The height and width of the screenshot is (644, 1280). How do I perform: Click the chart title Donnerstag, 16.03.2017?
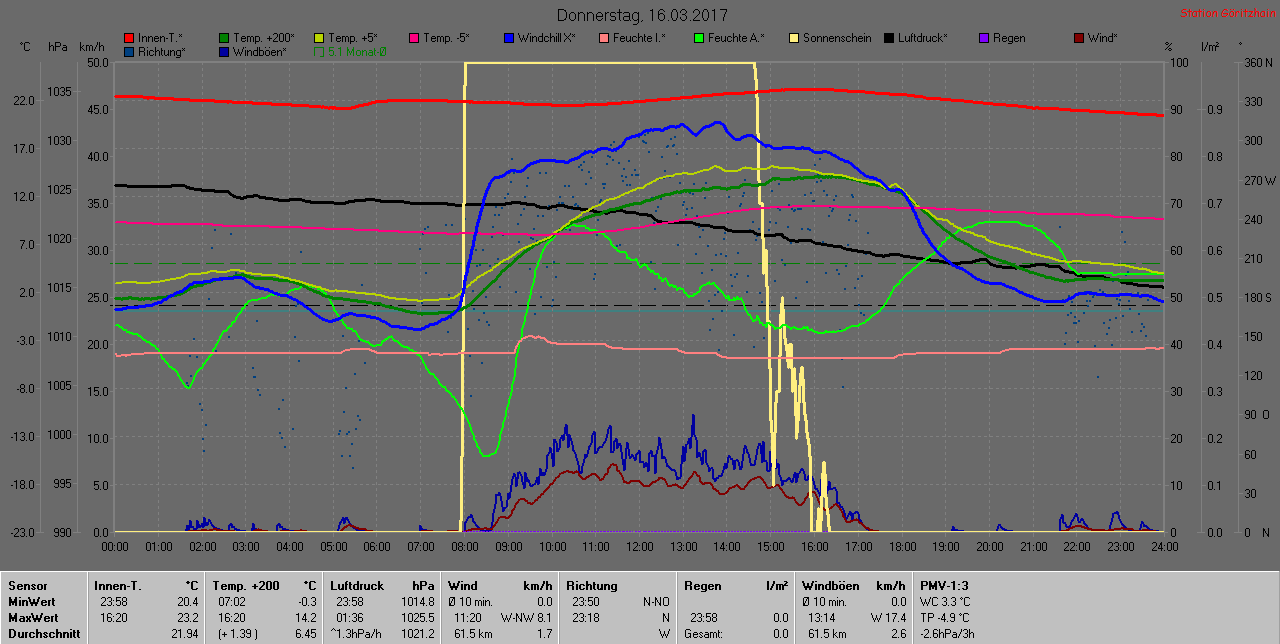(642, 15)
